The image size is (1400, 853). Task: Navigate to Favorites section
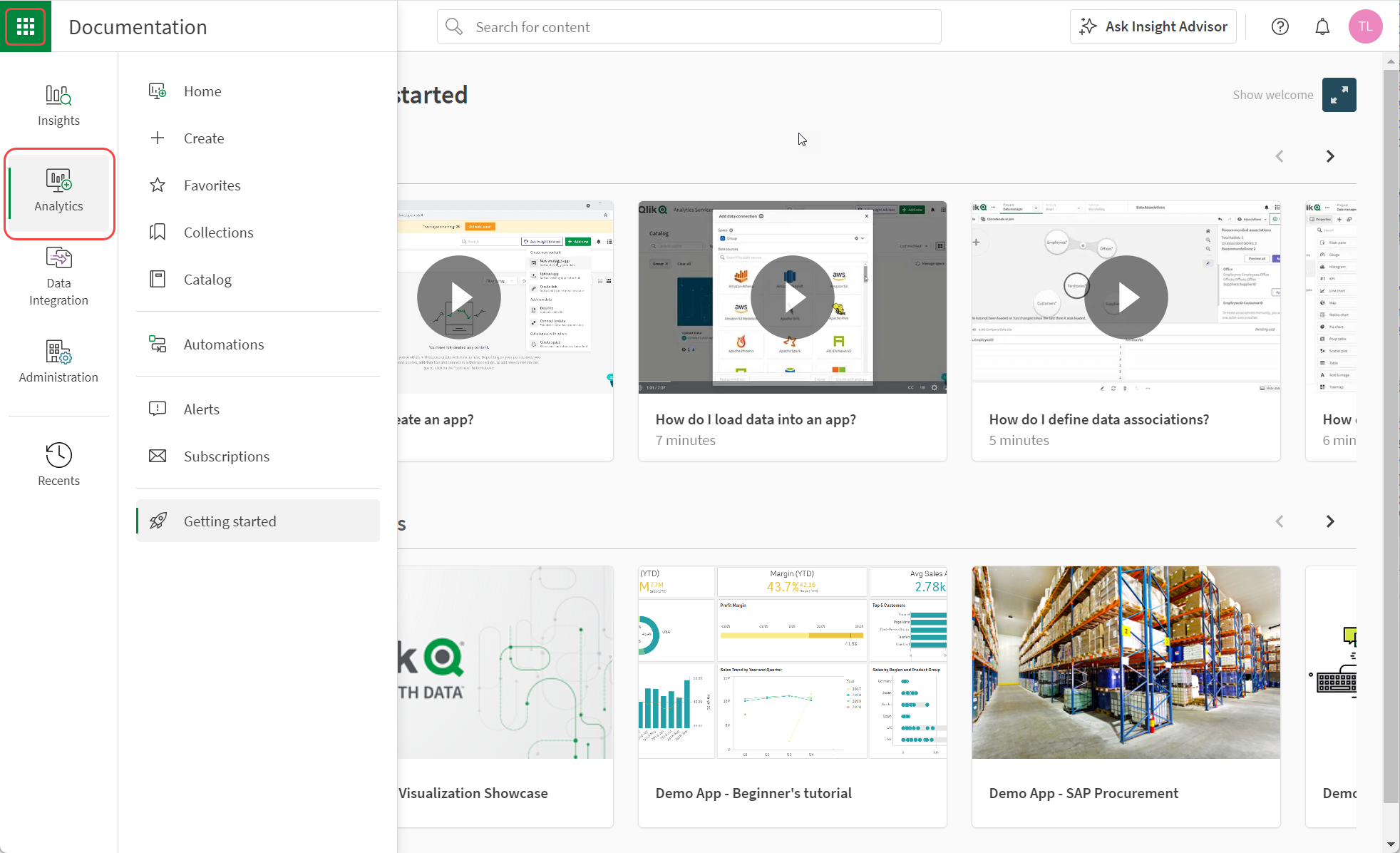click(x=212, y=185)
